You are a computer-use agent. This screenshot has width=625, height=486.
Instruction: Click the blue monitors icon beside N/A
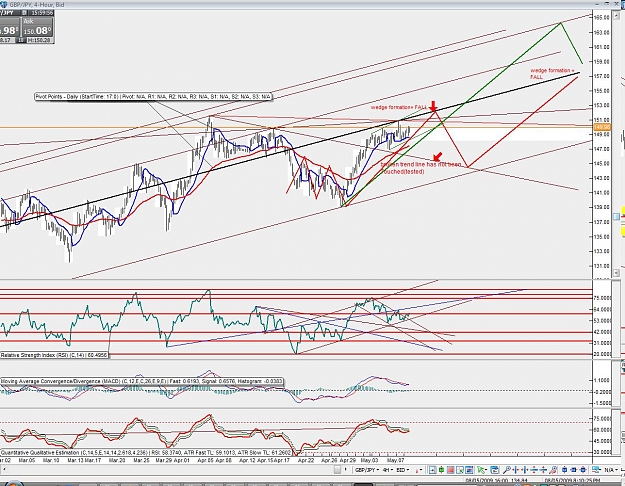(597, 470)
